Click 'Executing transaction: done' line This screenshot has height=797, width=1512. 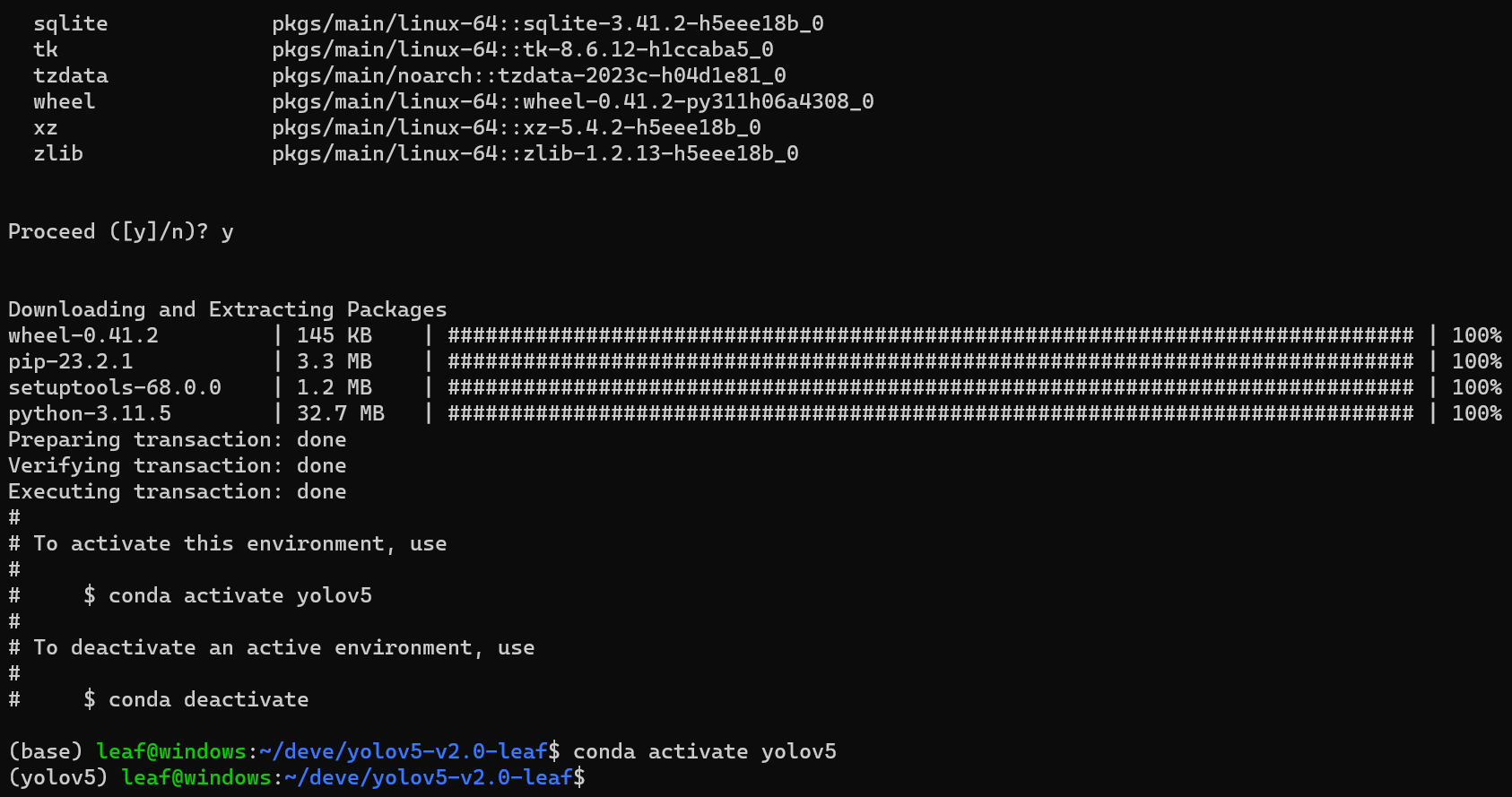(x=178, y=491)
